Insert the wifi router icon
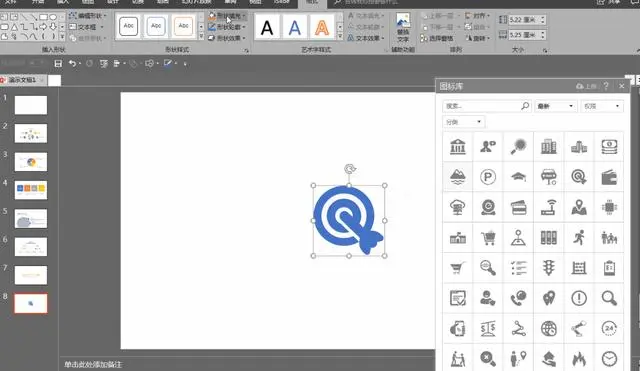This screenshot has height=371, width=640. point(549,207)
